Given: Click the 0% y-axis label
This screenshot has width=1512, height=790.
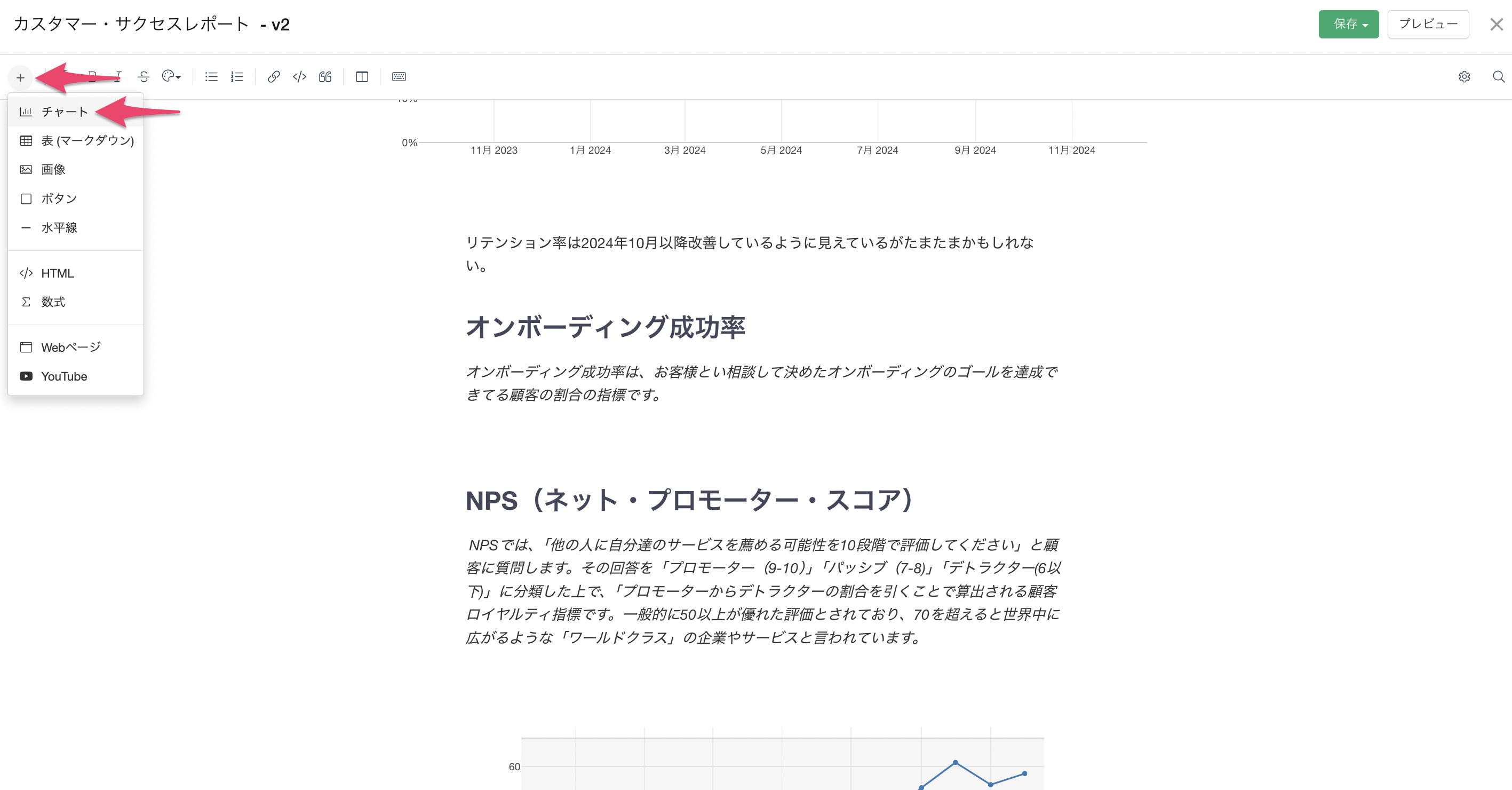Looking at the screenshot, I should 409,143.
